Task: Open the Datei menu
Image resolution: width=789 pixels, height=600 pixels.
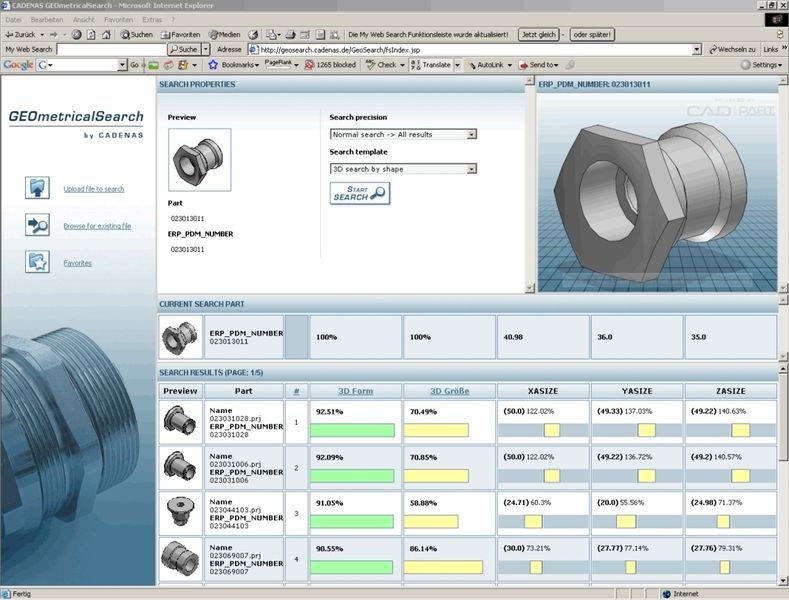Action: coord(14,20)
